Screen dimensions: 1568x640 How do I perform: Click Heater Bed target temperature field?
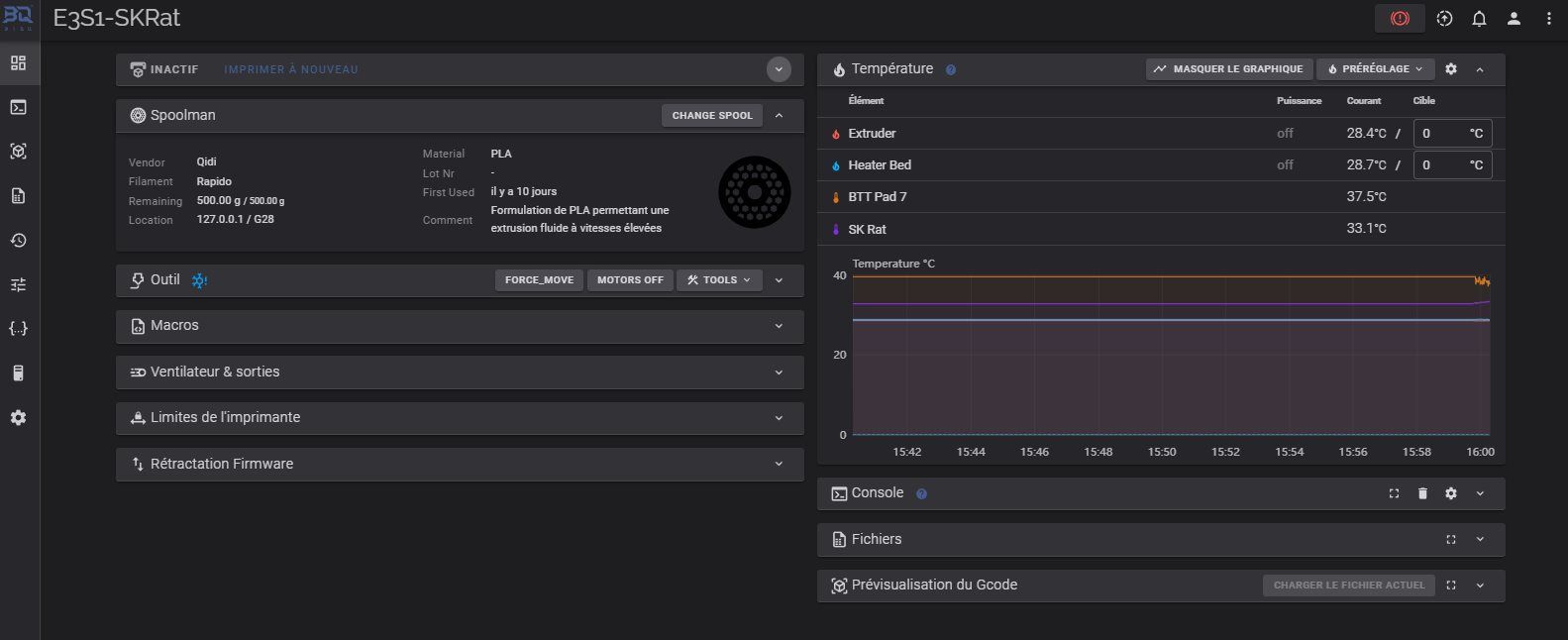[1452, 165]
